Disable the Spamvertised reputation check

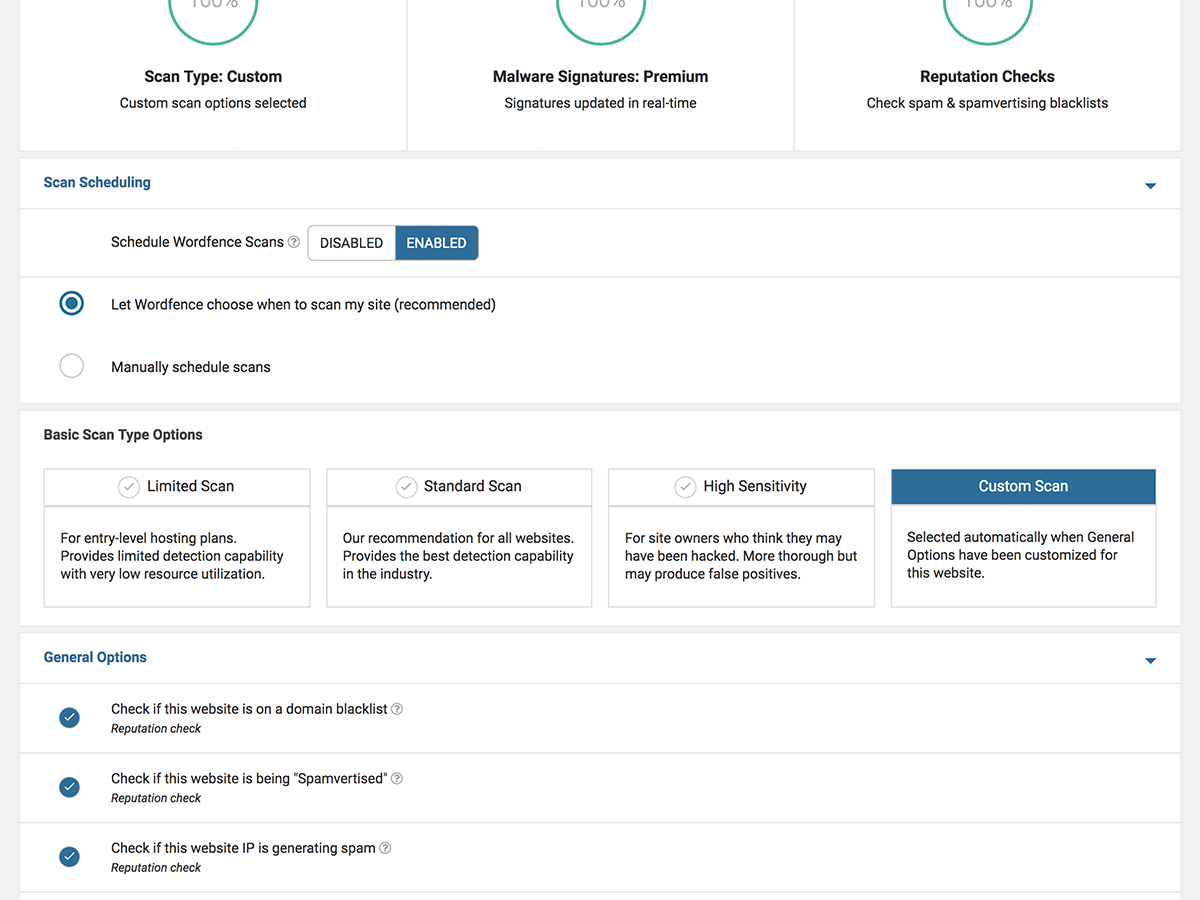[x=69, y=787]
